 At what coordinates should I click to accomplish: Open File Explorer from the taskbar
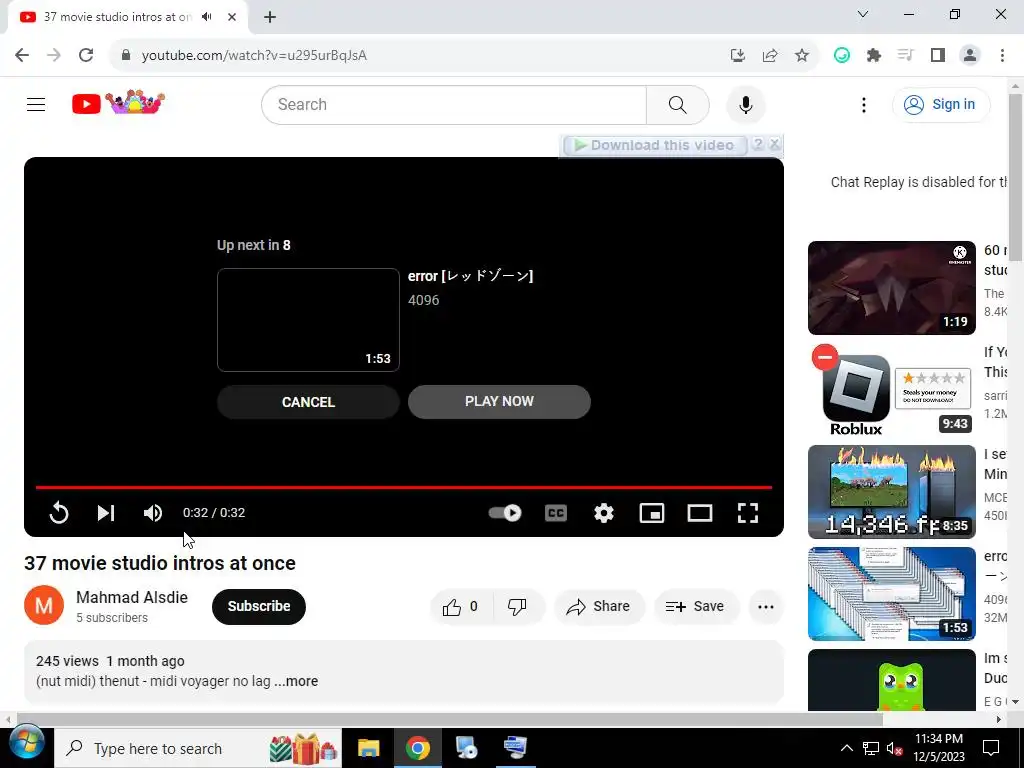(x=368, y=748)
